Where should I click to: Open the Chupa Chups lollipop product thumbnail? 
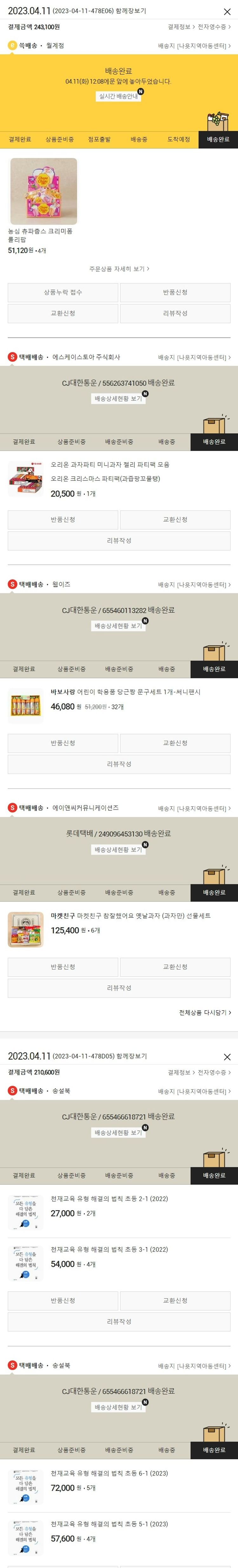click(x=44, y=192)
